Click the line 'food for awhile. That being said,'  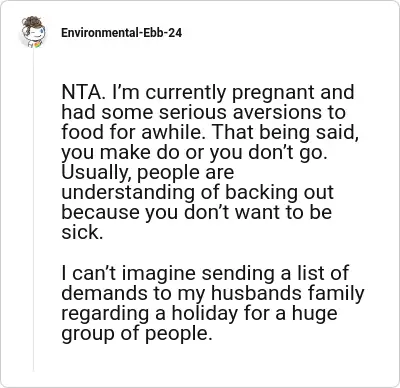point(210,132)
